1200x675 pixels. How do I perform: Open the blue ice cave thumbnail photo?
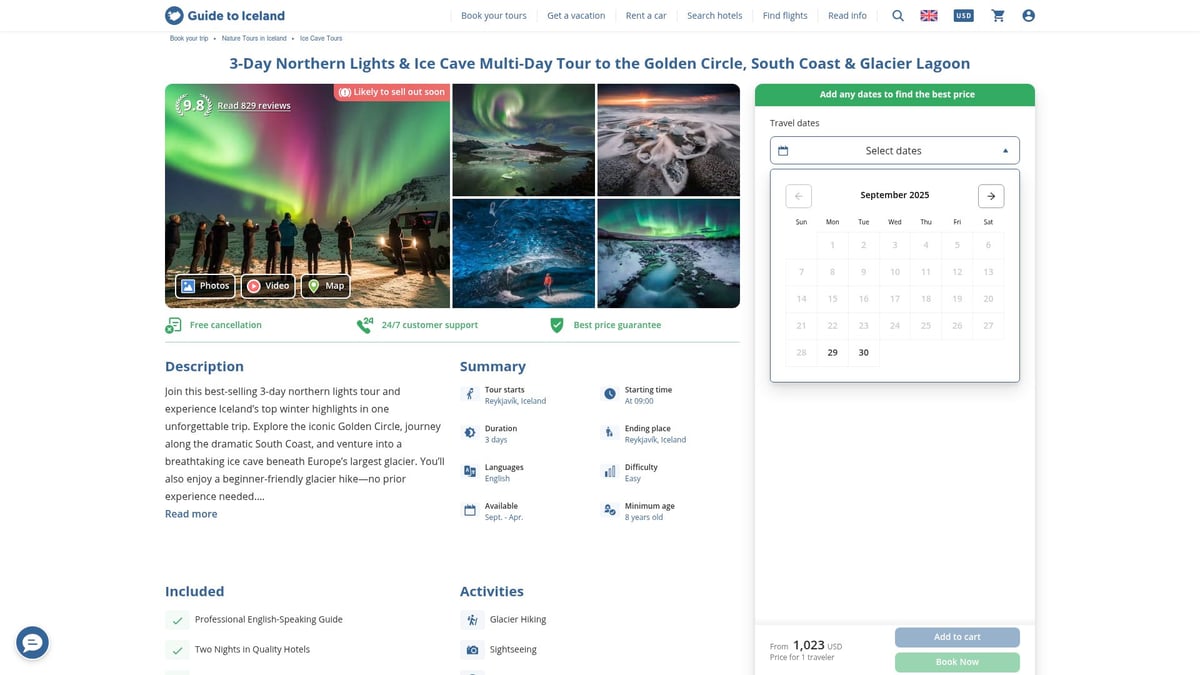coord(523,254)
